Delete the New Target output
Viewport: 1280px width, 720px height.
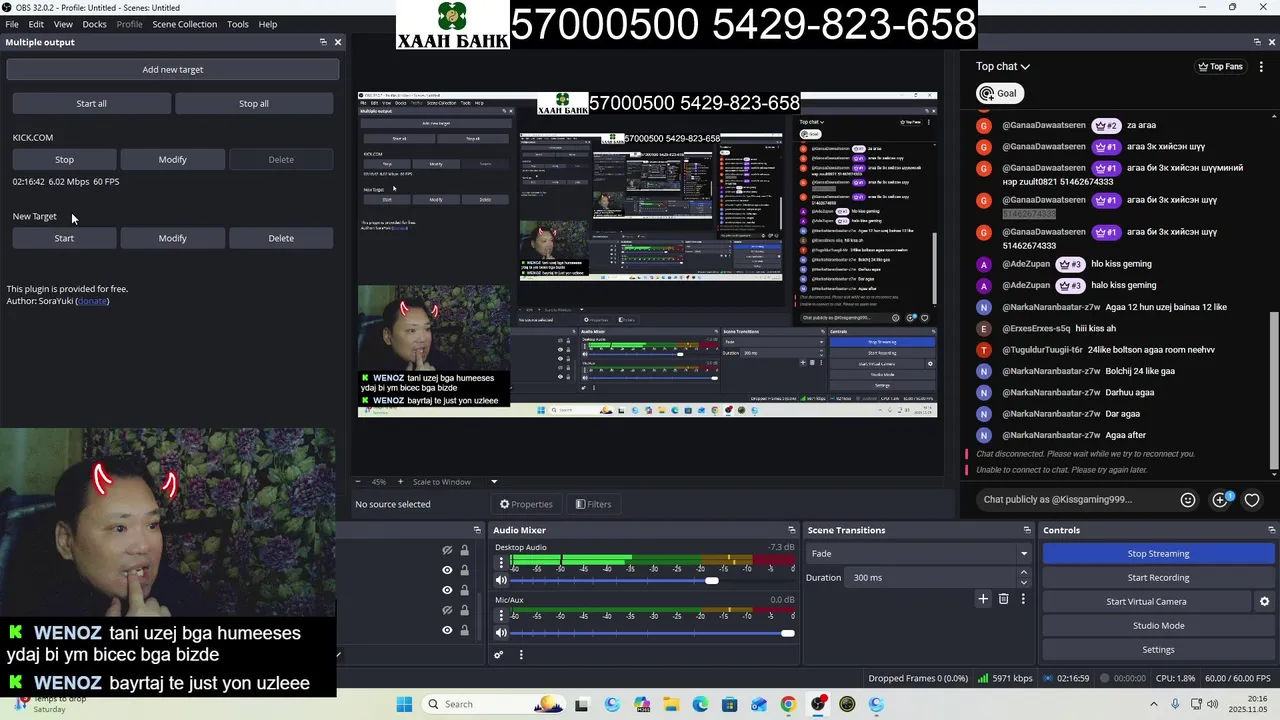click(281, 238)
